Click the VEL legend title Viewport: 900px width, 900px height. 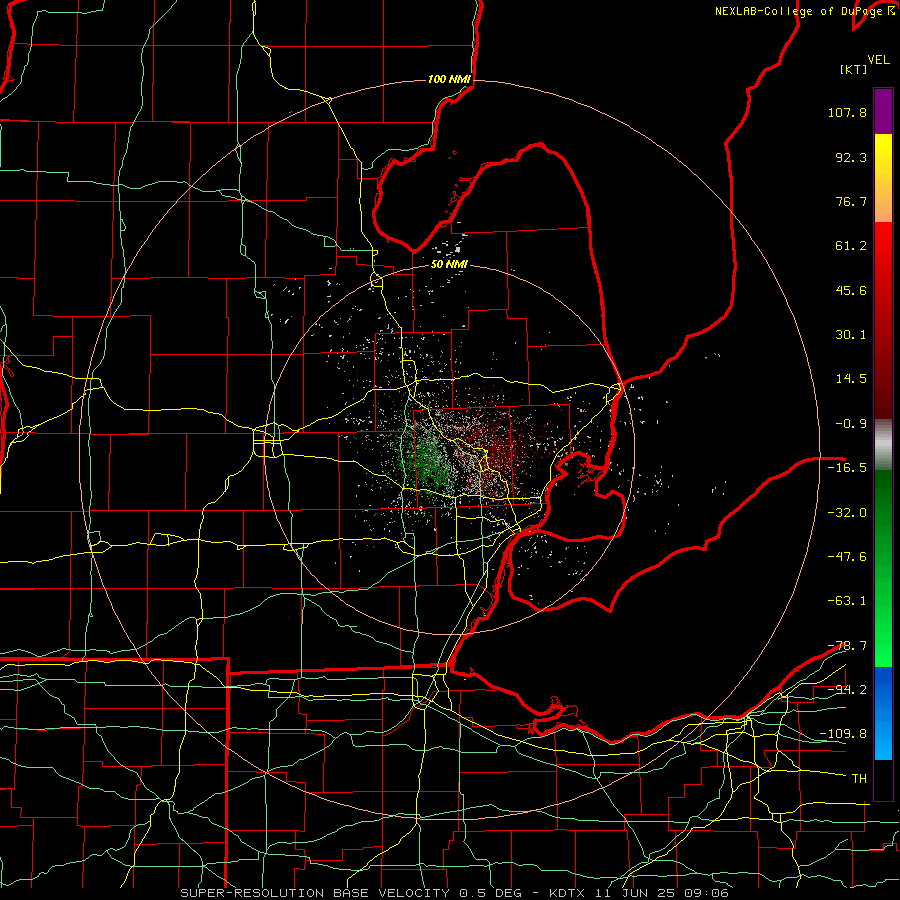click(x=878, y=60)
